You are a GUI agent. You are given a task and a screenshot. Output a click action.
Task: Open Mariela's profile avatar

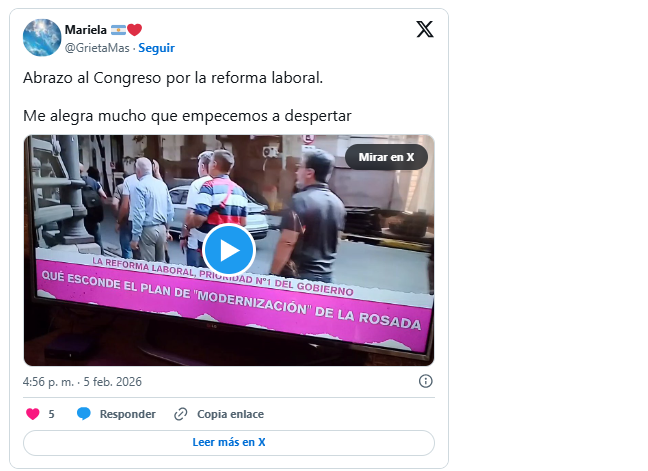[x=42, y=38]
